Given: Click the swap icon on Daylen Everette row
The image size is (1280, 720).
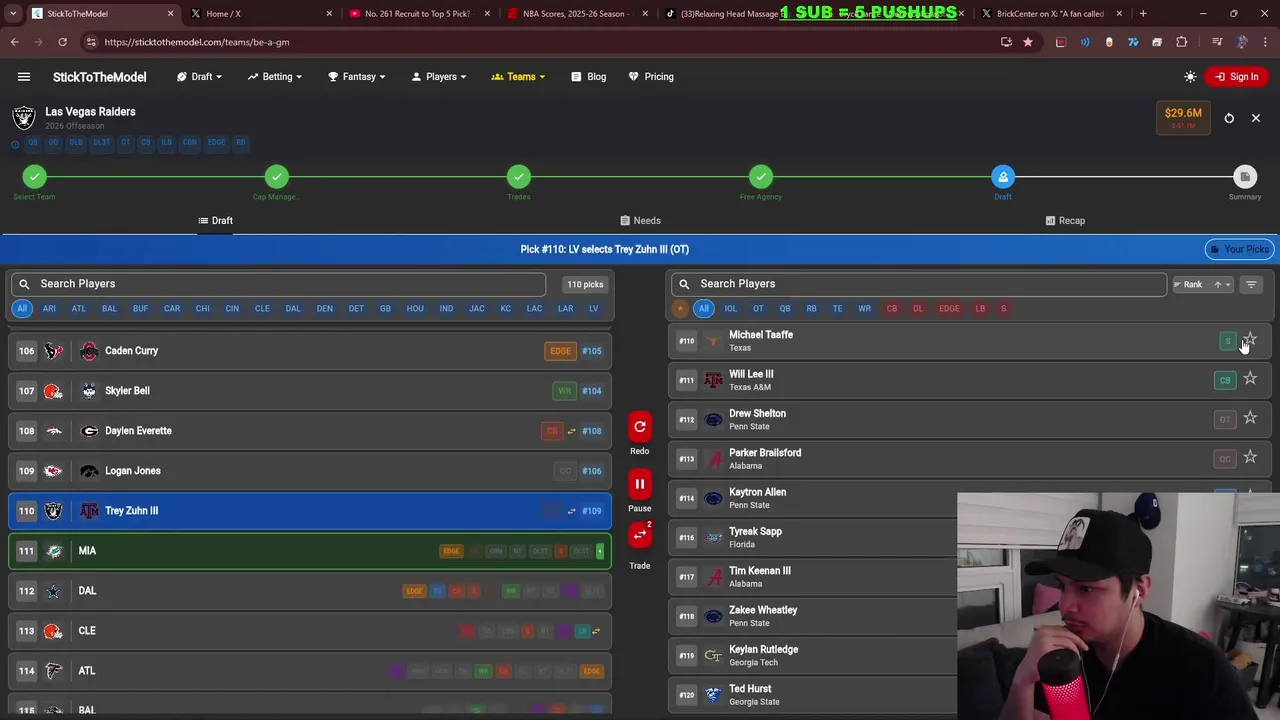Looking at the screenshot, I should 571,431.
